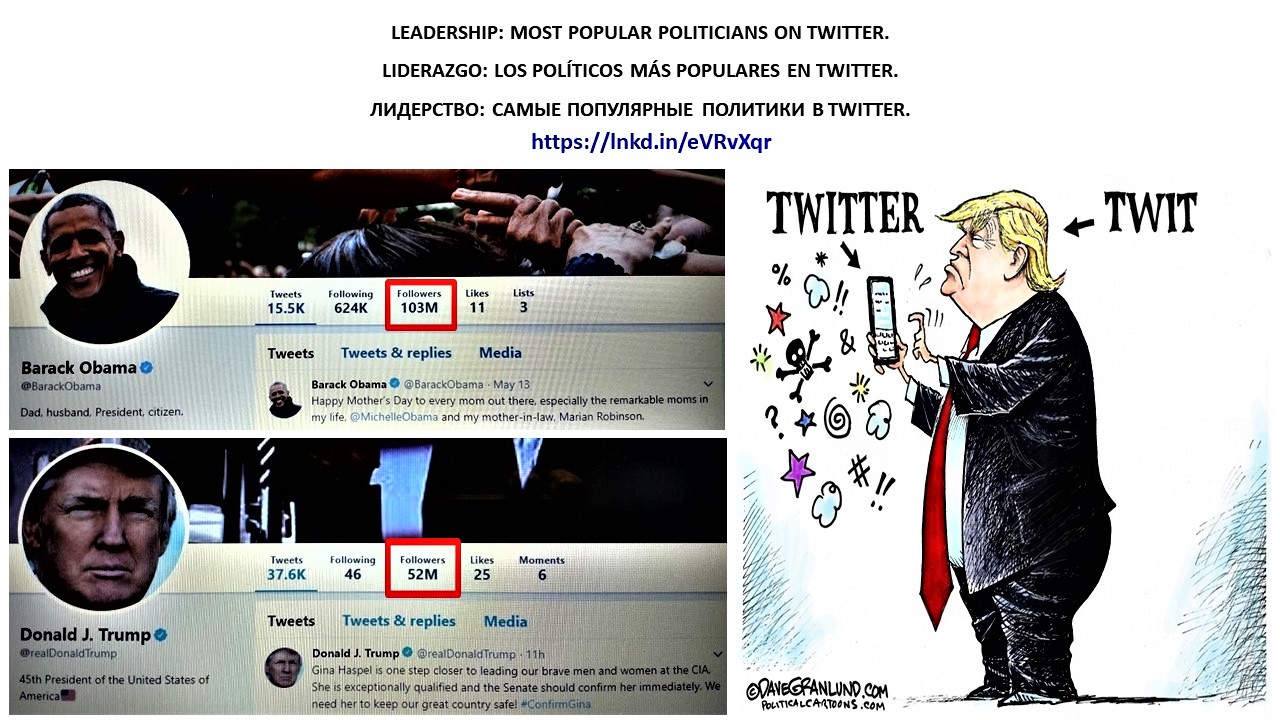Open the Lists count on Obama's profile
The height and width of the screenshot is (720, 1280).
(x=524, y=301)
